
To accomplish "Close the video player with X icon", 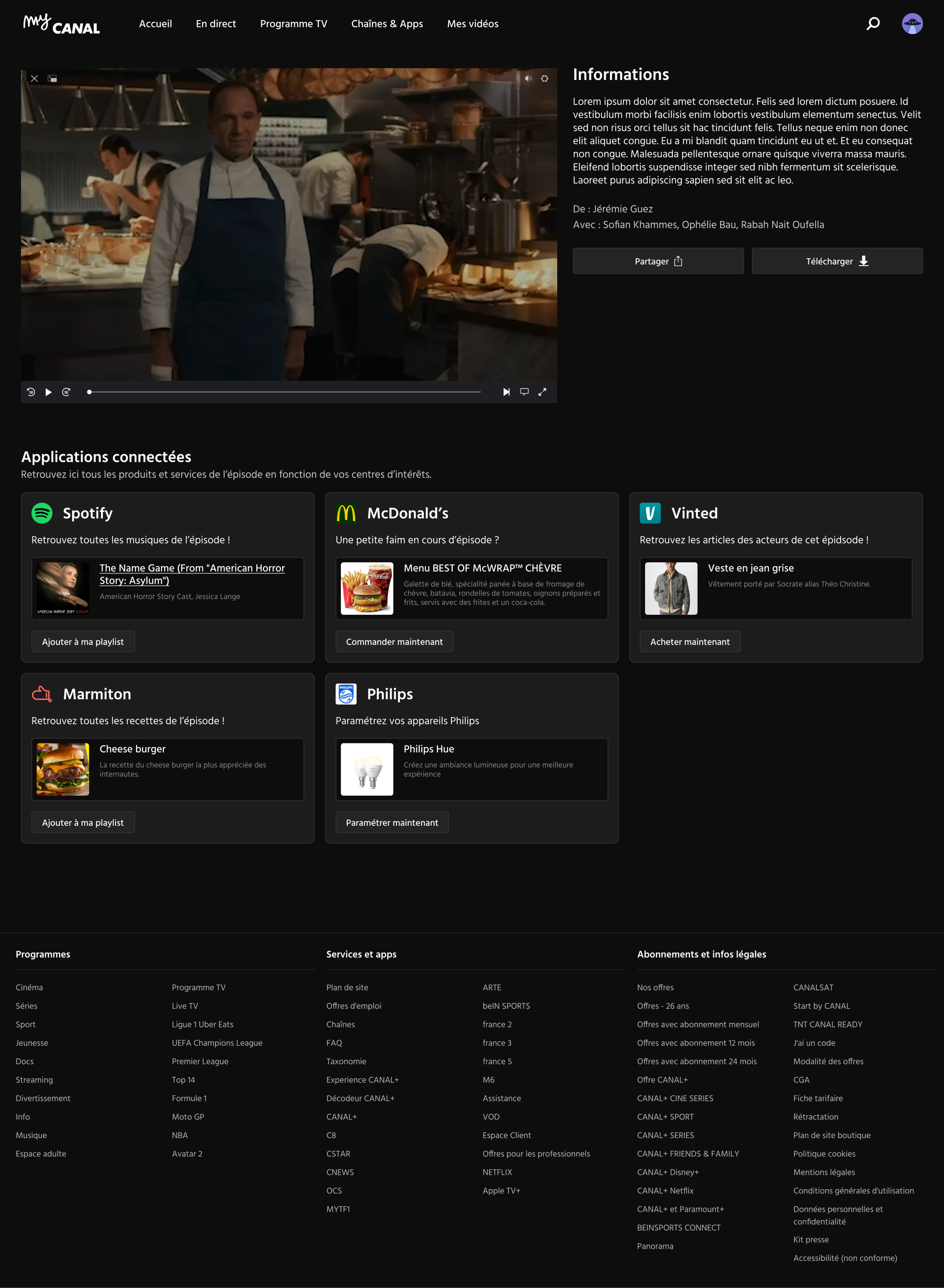I will [34, 79].
